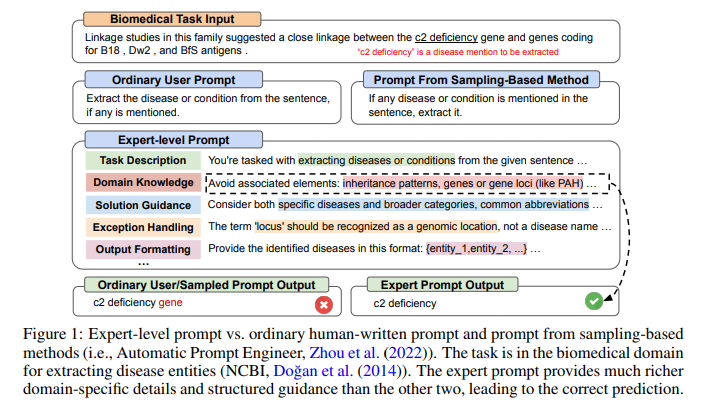Click the 'Exception Handling' orange label

coord(143,227)
